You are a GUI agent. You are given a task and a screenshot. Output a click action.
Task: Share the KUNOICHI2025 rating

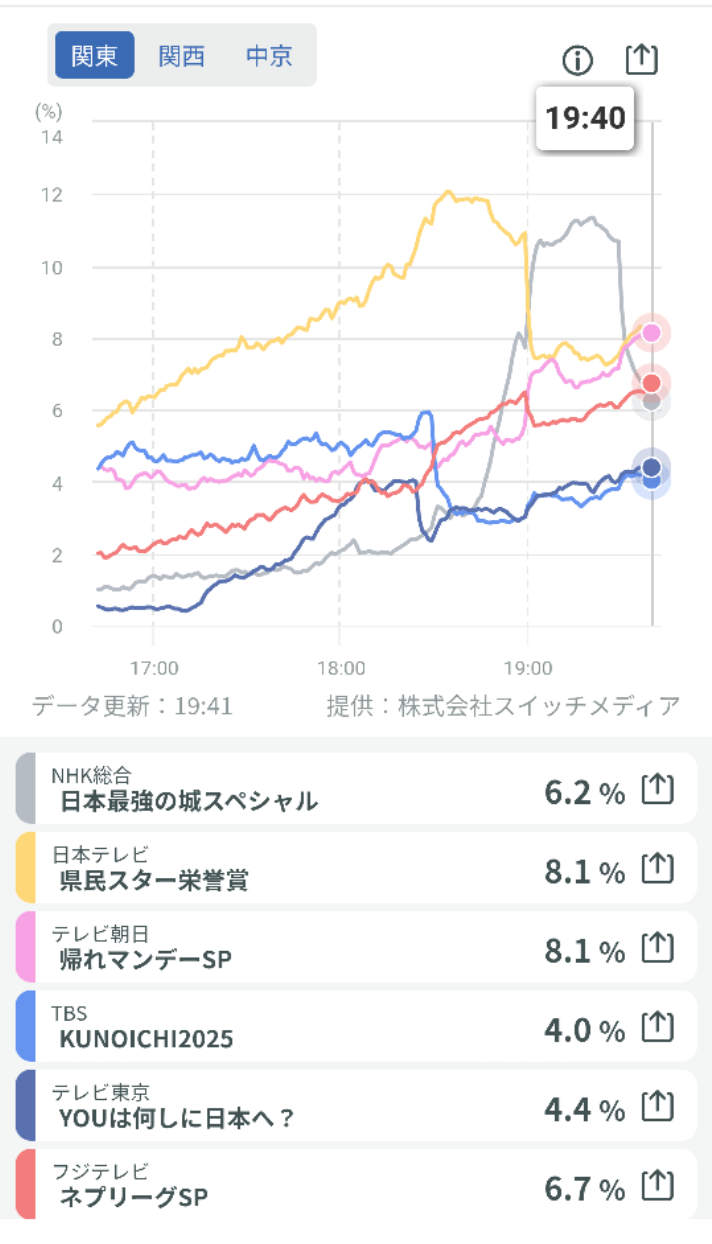657,1027
